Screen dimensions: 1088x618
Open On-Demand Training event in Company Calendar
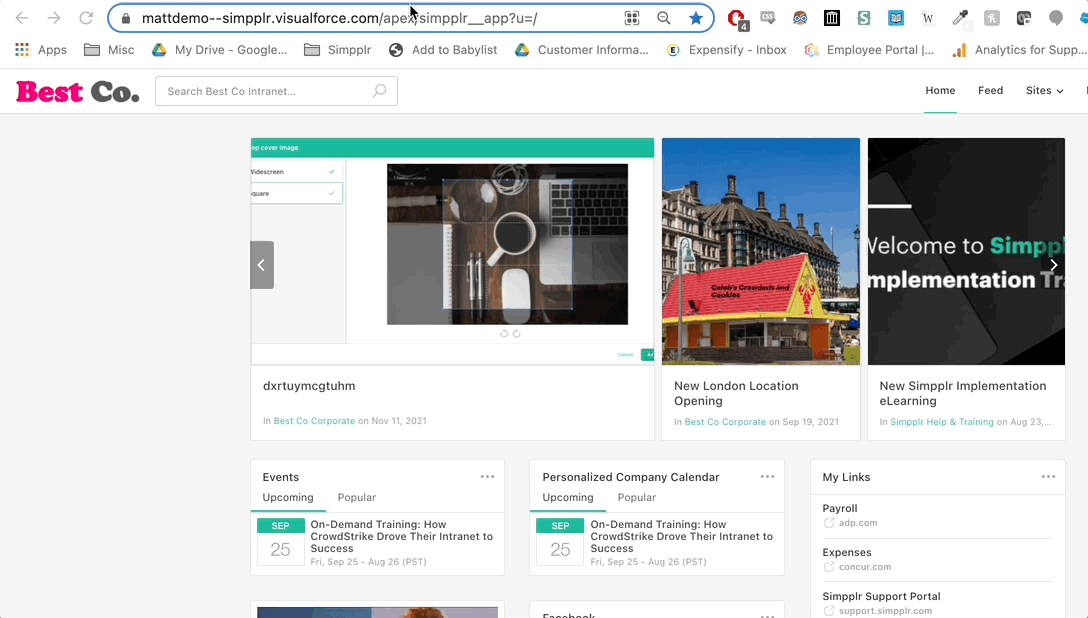point(681,536)
